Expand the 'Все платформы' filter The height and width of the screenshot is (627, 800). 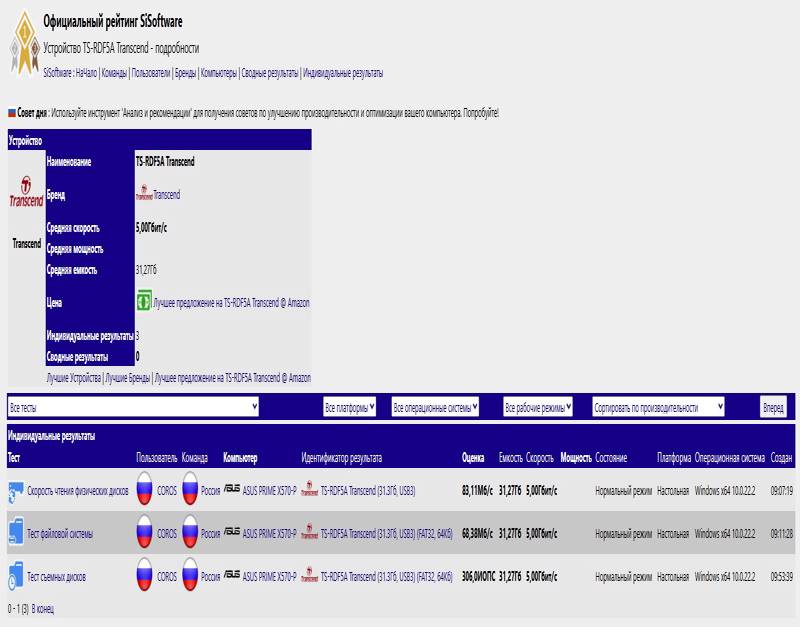(x=349, y=407)
